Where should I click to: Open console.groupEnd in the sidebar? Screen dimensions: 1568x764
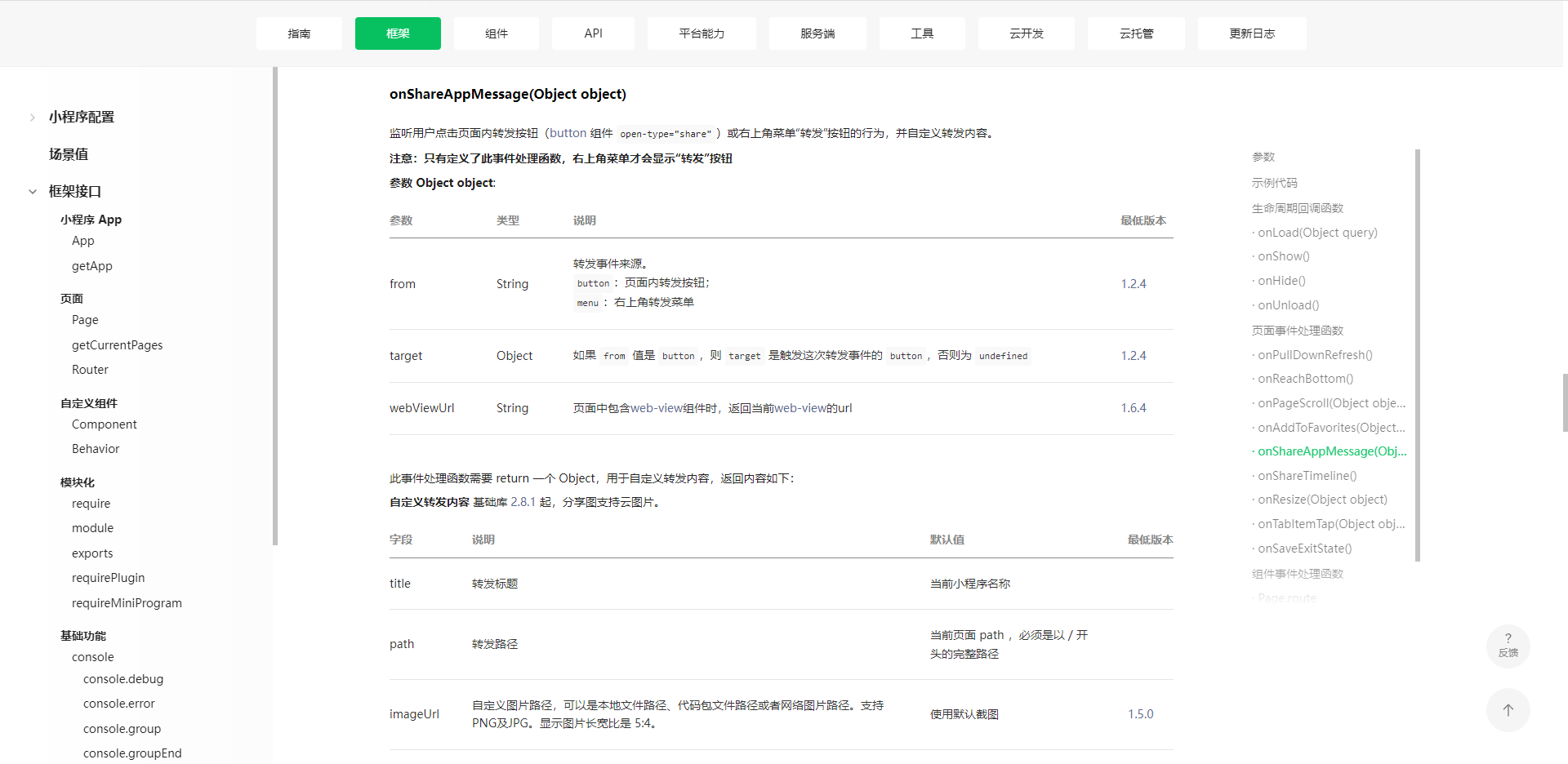coord(132,753)
